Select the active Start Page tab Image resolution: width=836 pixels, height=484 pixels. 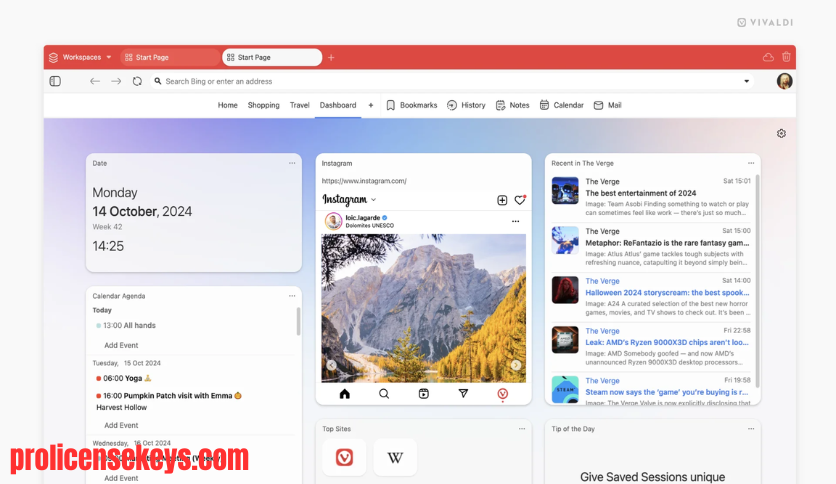point(272,57)
